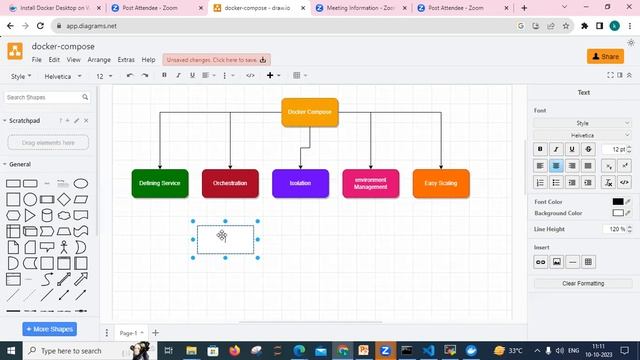This screenshot has width=640, height=360.
Task: Align text left in Text panel
Action: (x=540, y=166)
